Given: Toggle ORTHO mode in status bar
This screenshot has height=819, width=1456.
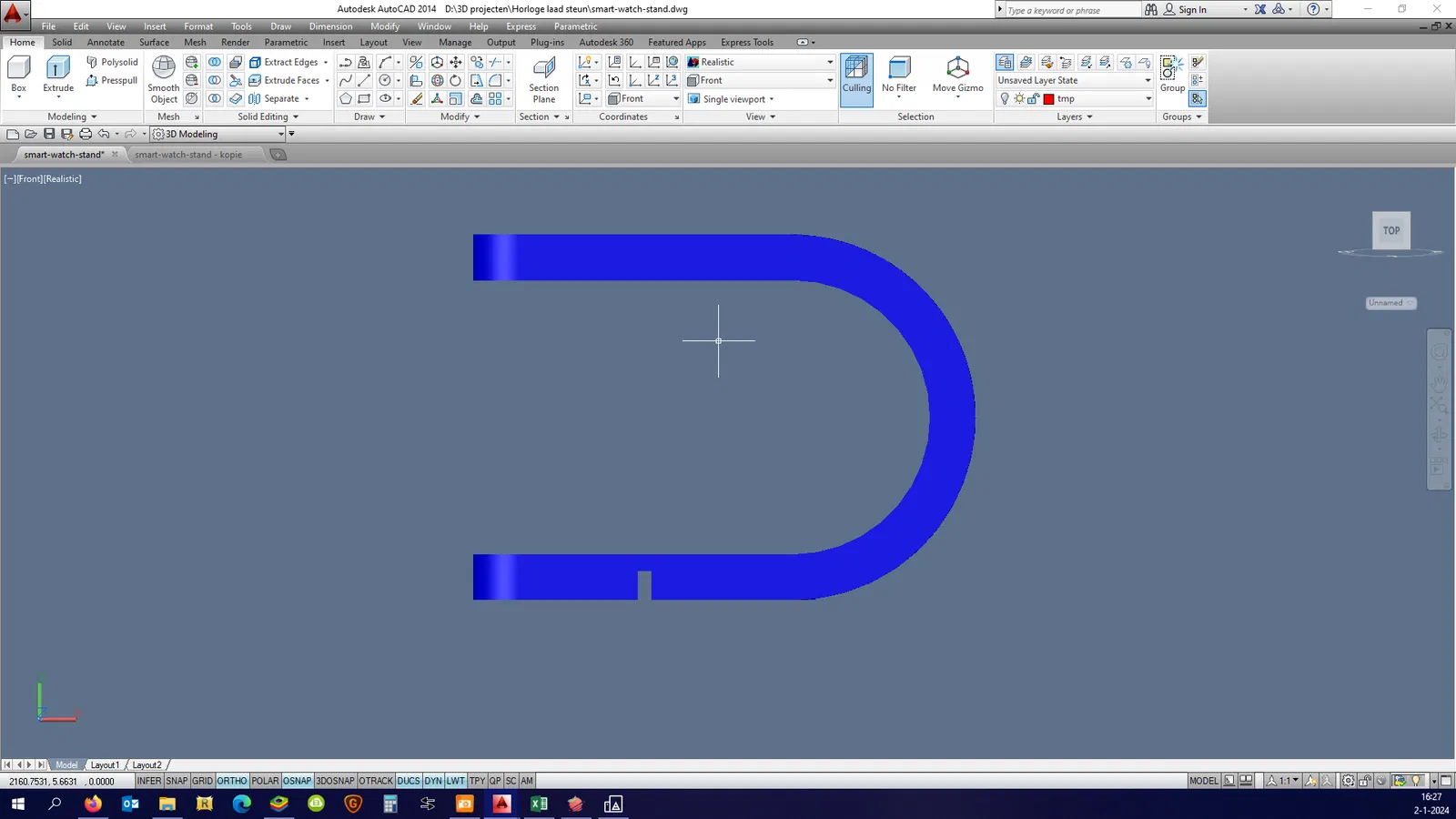Looking at the screenshot, I should coord(232,781).
